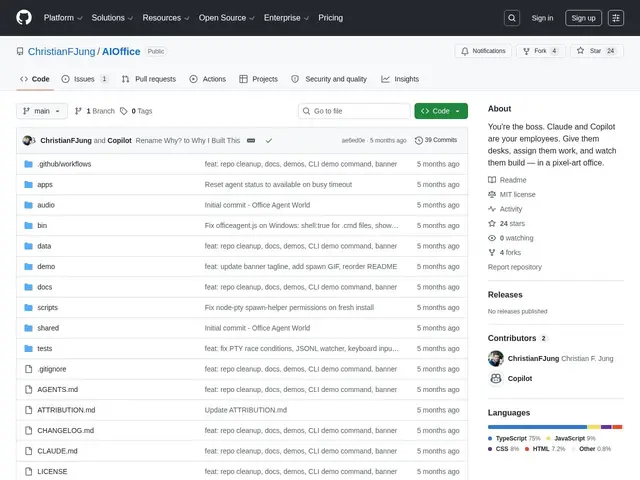This screenshot has width=640, height=480.
Task: Expand the commit message ellipsis button
Action: point(251,140)
